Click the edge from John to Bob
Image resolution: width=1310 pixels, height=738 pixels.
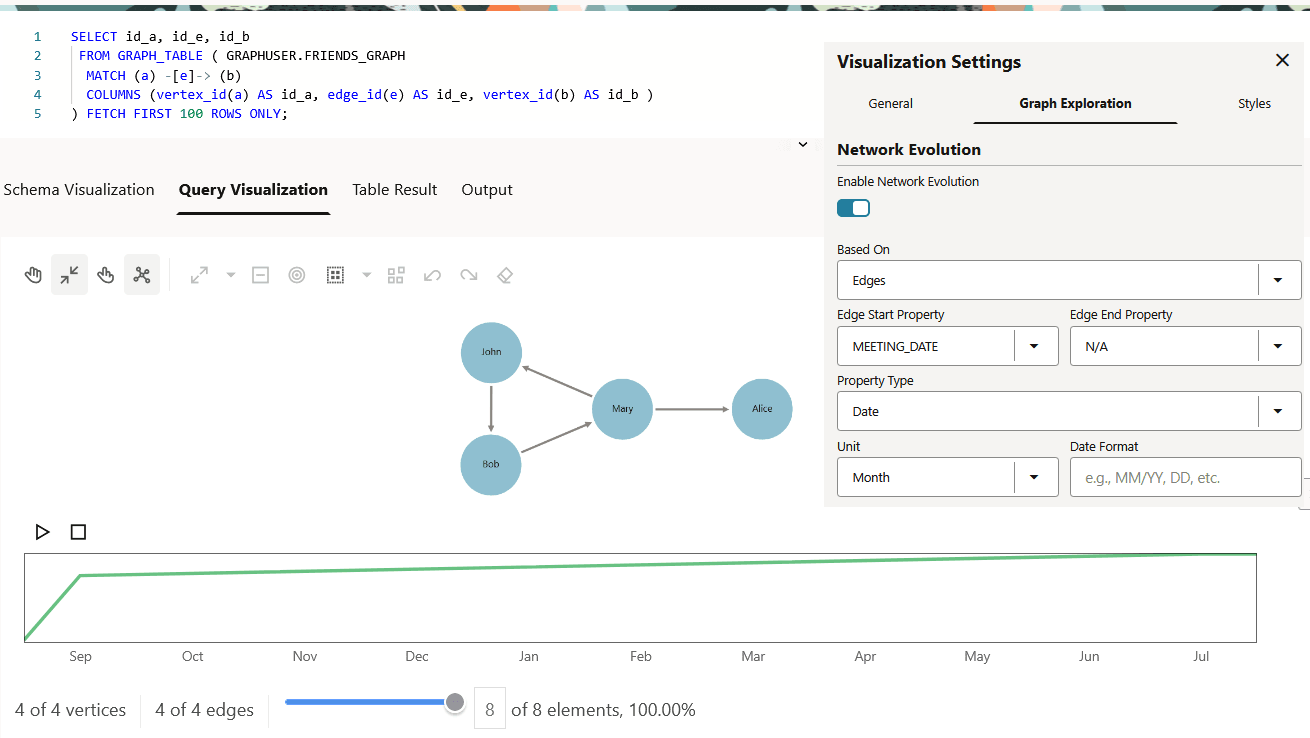tap(491, 408)
